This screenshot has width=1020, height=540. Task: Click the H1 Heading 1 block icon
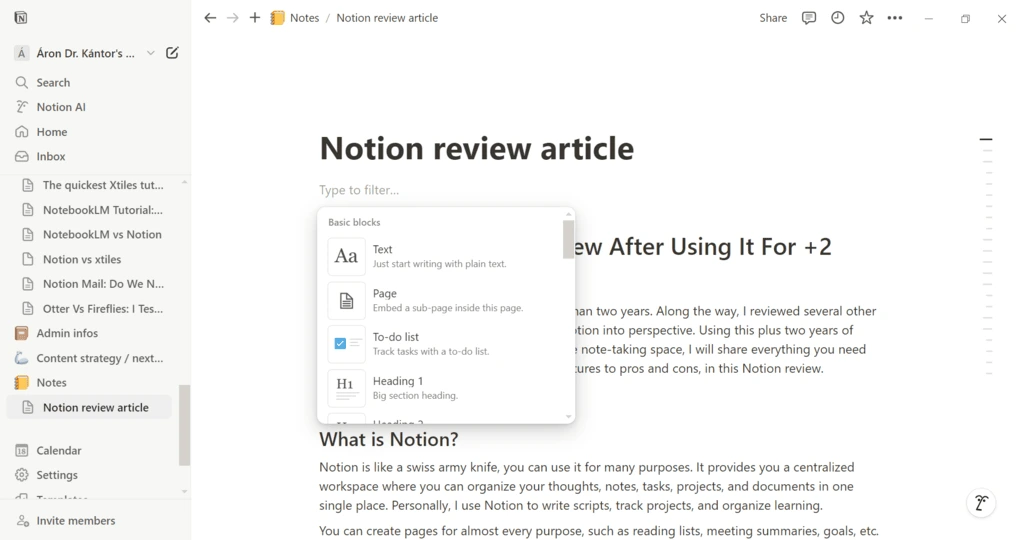tap(346, 388)
